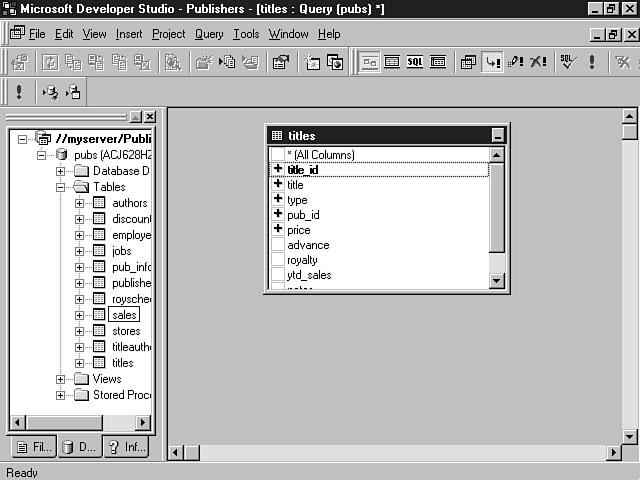Open the Query menu
640x480 pixels.
point(209,34)
